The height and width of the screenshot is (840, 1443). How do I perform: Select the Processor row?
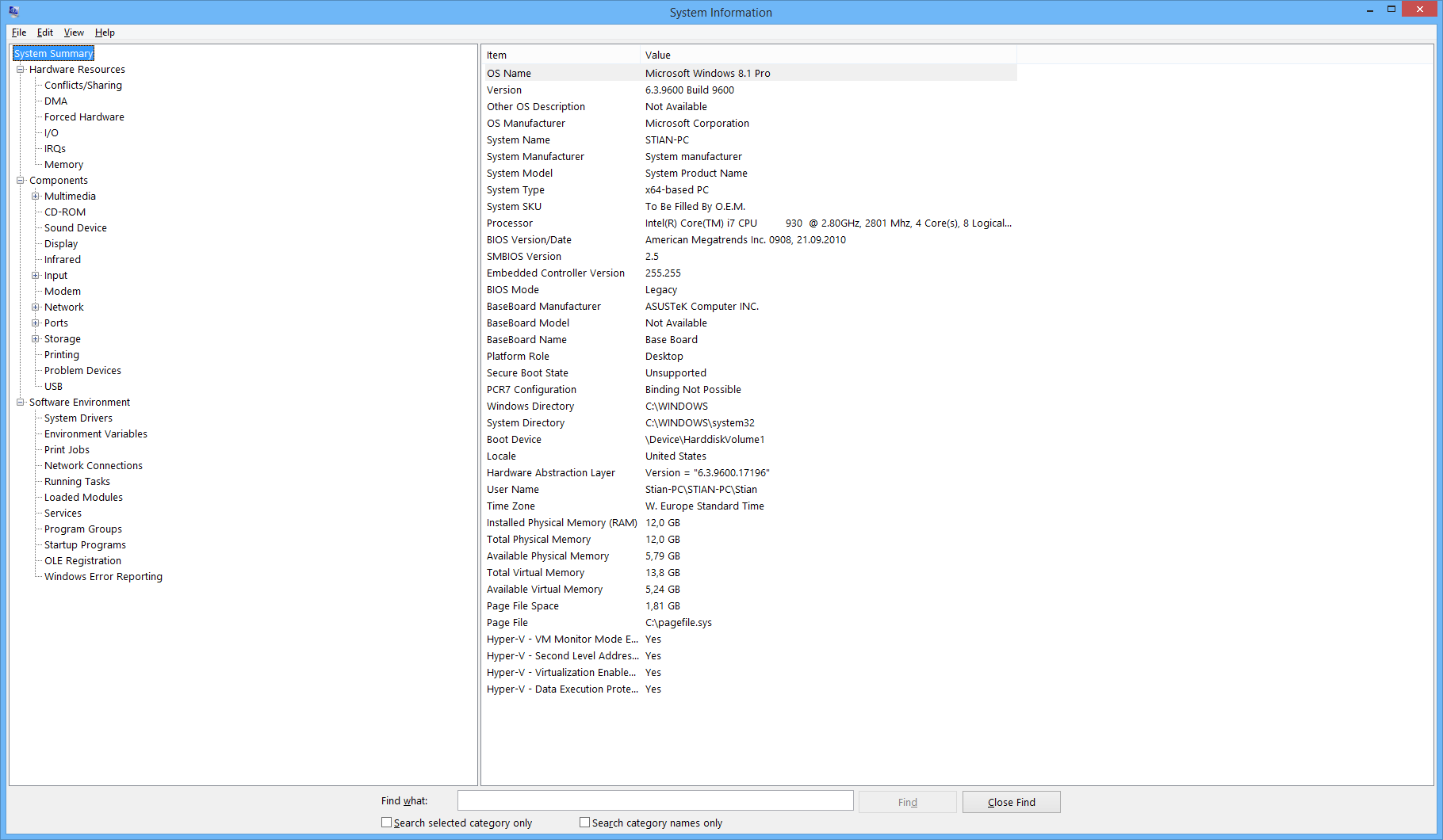pyautogui.click(x=749, y=223)
